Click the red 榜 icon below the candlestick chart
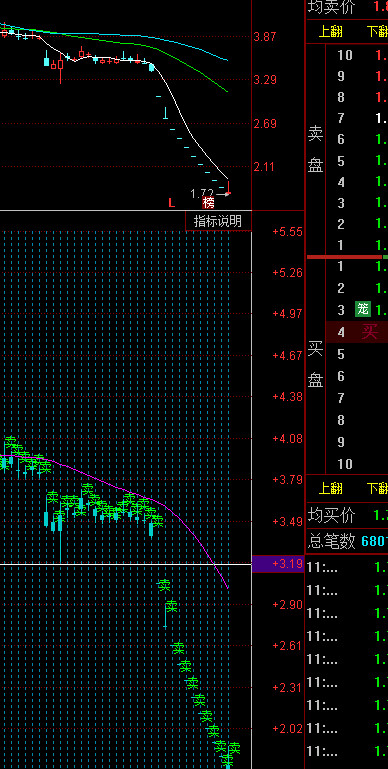The width and height of the screenshot is (388, 769). pos(209,203)
